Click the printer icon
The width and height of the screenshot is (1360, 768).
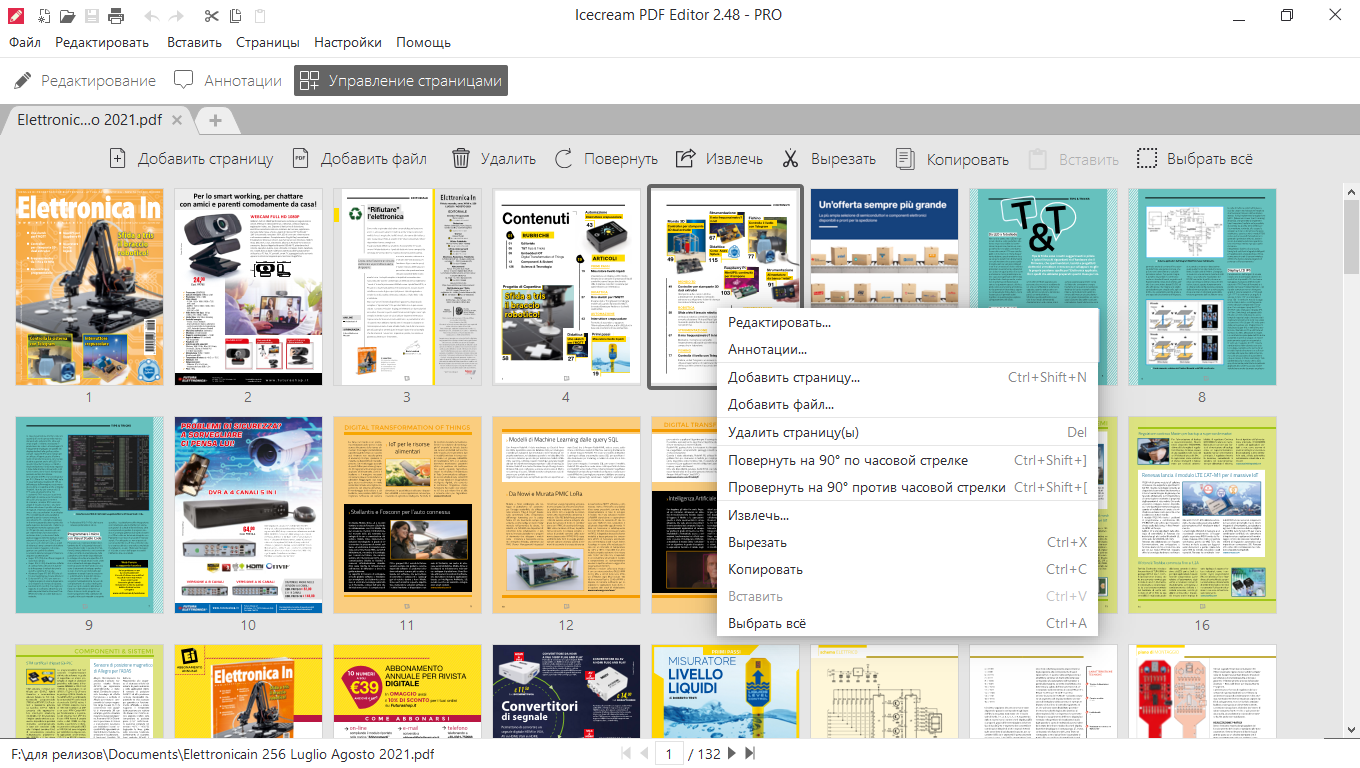[x=116, y=15]
